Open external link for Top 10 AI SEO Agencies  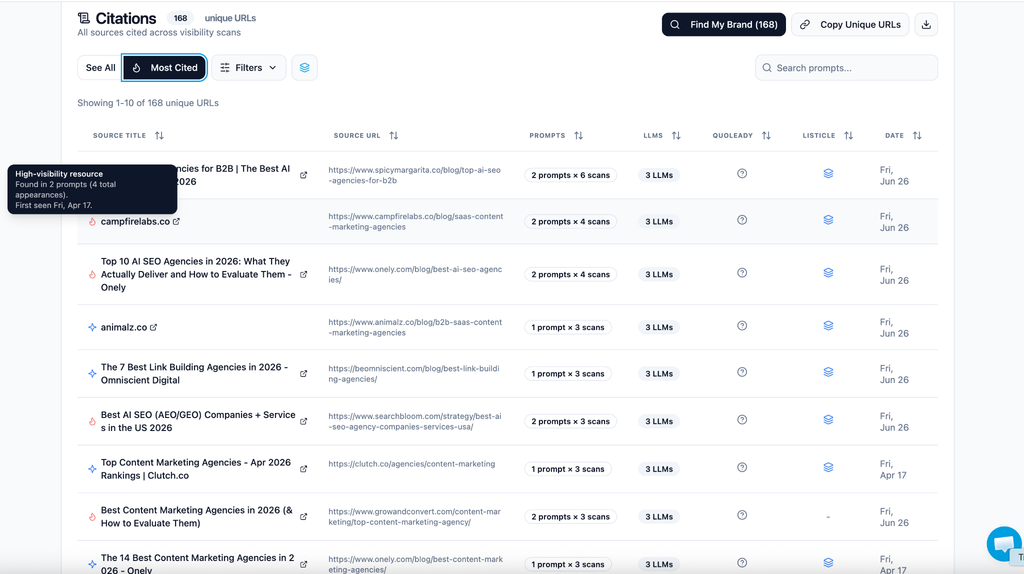[304, 274]
